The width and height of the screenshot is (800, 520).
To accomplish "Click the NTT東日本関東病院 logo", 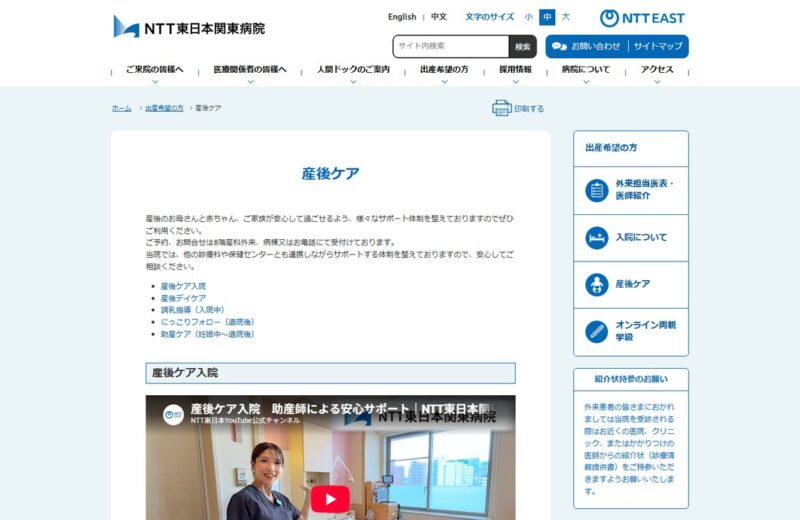I will [x=189, y=27].
